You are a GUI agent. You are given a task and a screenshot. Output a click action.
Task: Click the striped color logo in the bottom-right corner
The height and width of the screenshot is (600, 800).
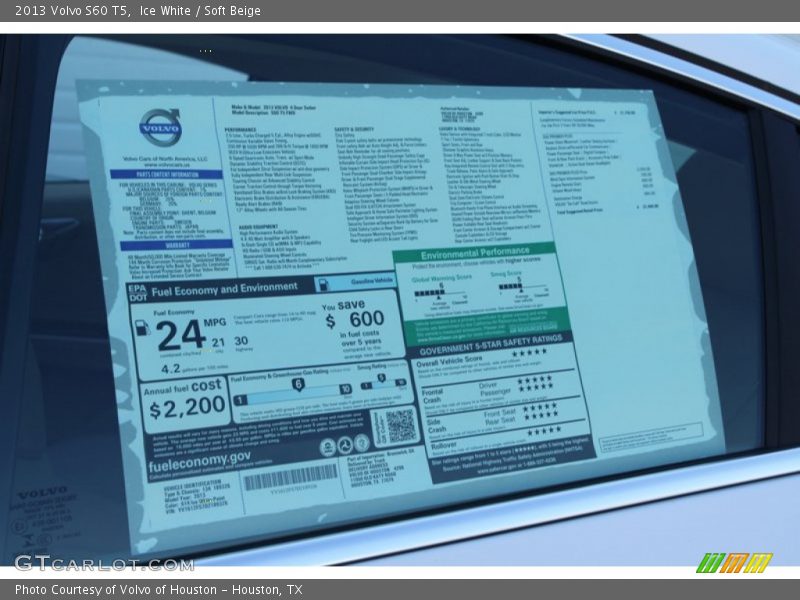(733, 562)
